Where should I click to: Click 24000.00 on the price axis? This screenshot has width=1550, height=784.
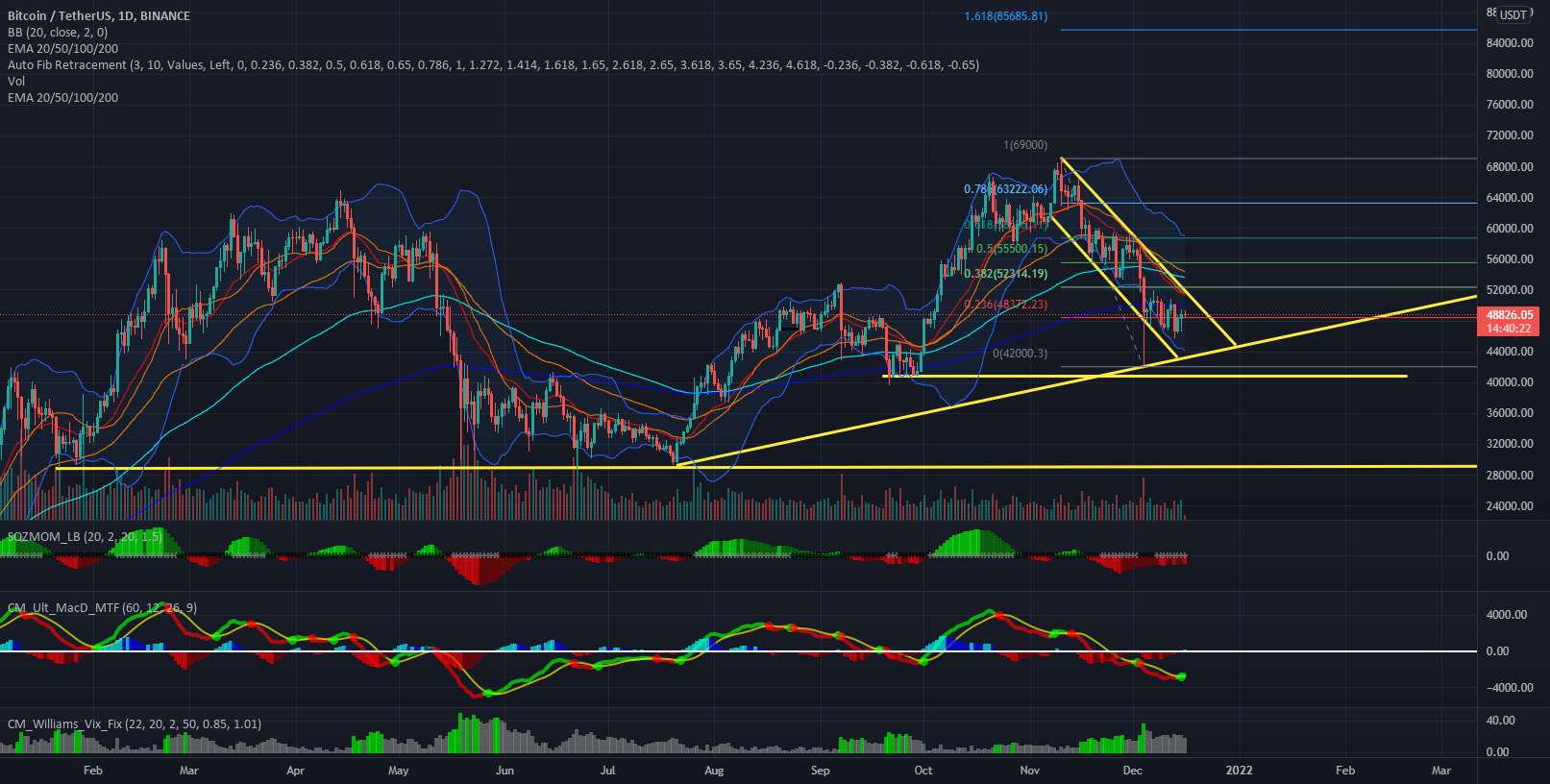click(x=1510, y=506)
